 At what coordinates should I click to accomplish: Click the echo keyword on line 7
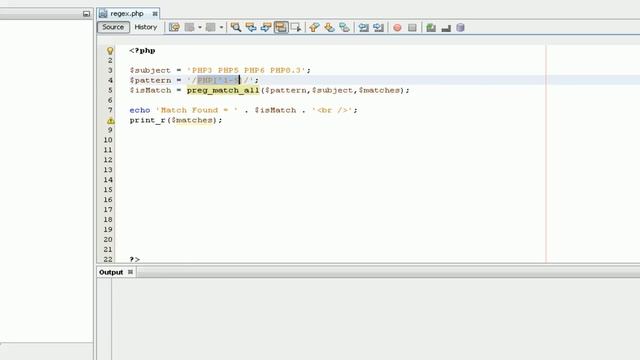tap(140, 110)
